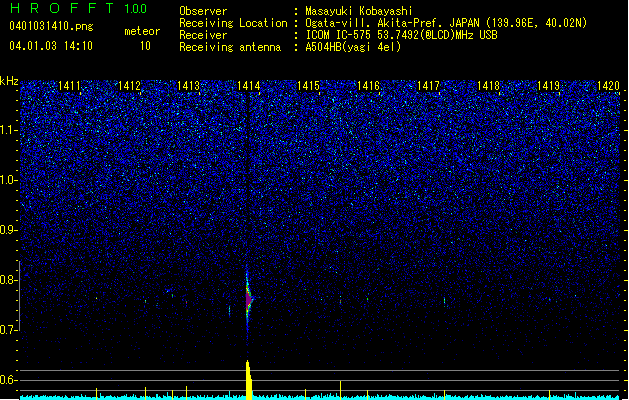
Task: Click the 1411 time axis label
Action: [69, 86]
